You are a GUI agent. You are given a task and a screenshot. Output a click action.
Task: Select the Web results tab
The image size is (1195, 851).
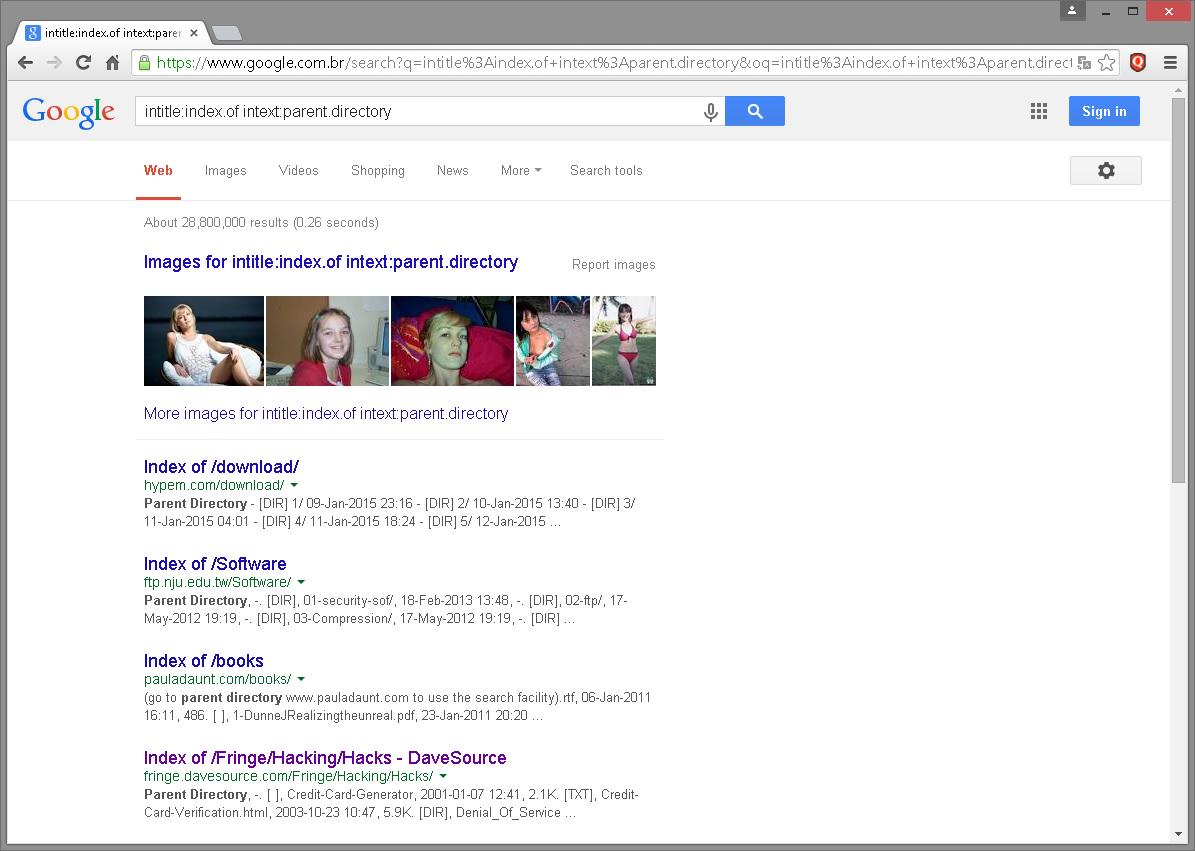tap(159, 171)
